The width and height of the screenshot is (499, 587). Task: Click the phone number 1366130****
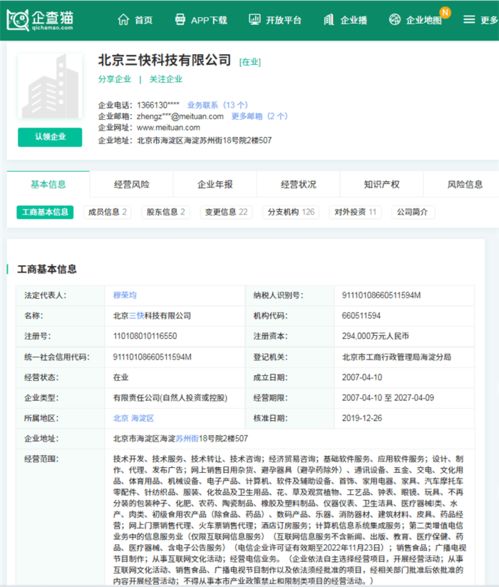(158, 105)
